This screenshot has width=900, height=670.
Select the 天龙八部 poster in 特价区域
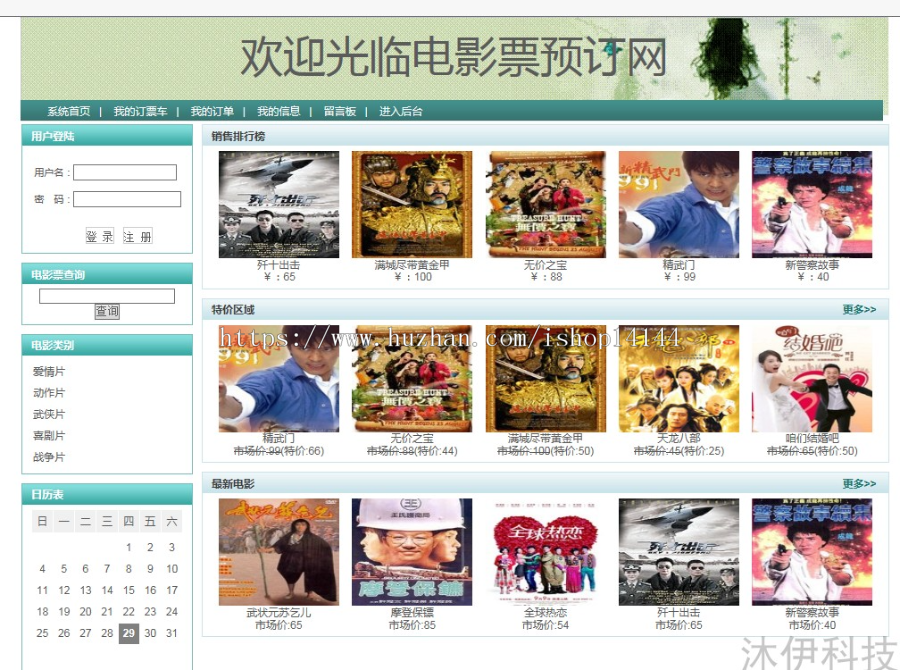pyautogui.click(x=679, y=378)
